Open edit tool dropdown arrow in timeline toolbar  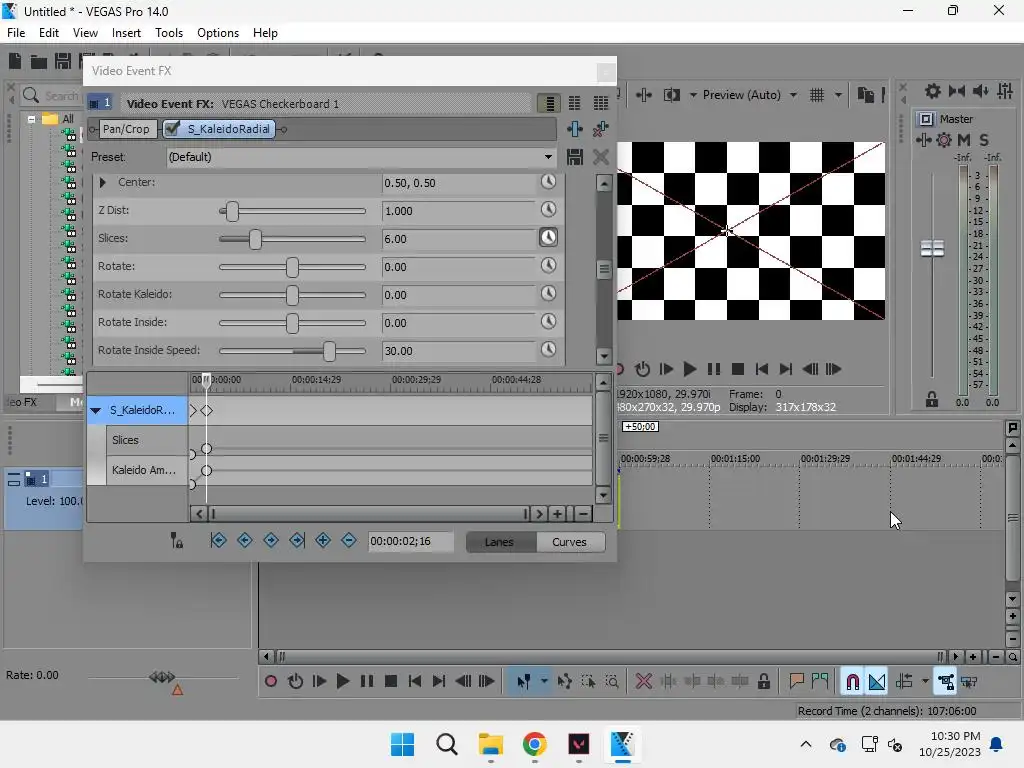tap(544, 681)
